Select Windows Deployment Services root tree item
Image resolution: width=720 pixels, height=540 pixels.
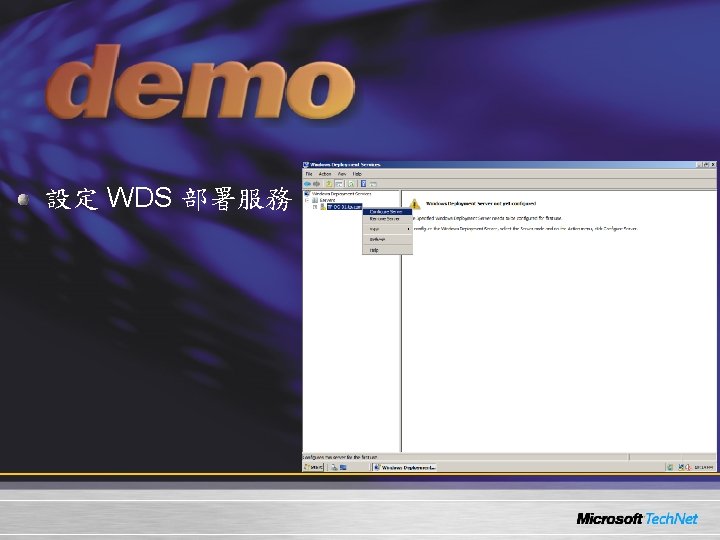click(341, 194)
